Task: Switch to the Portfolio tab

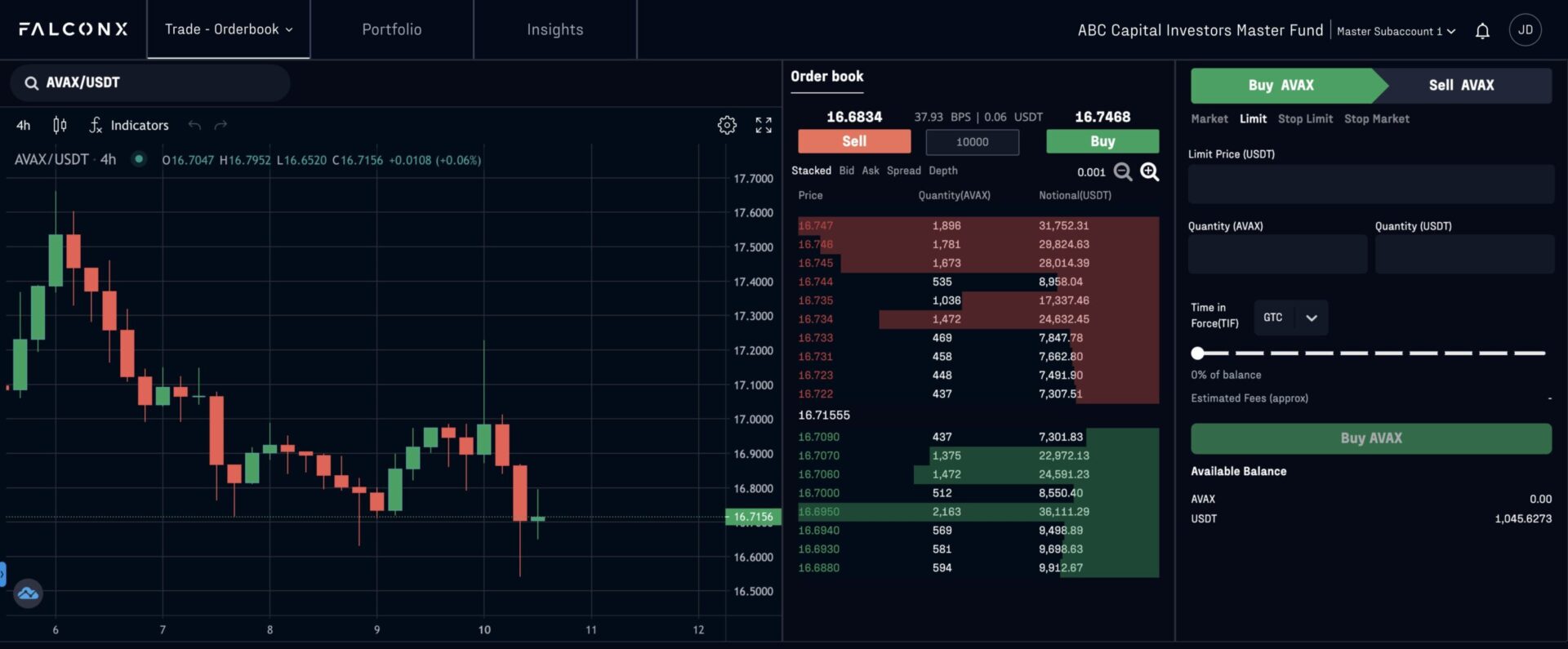Action: point(392,29)
